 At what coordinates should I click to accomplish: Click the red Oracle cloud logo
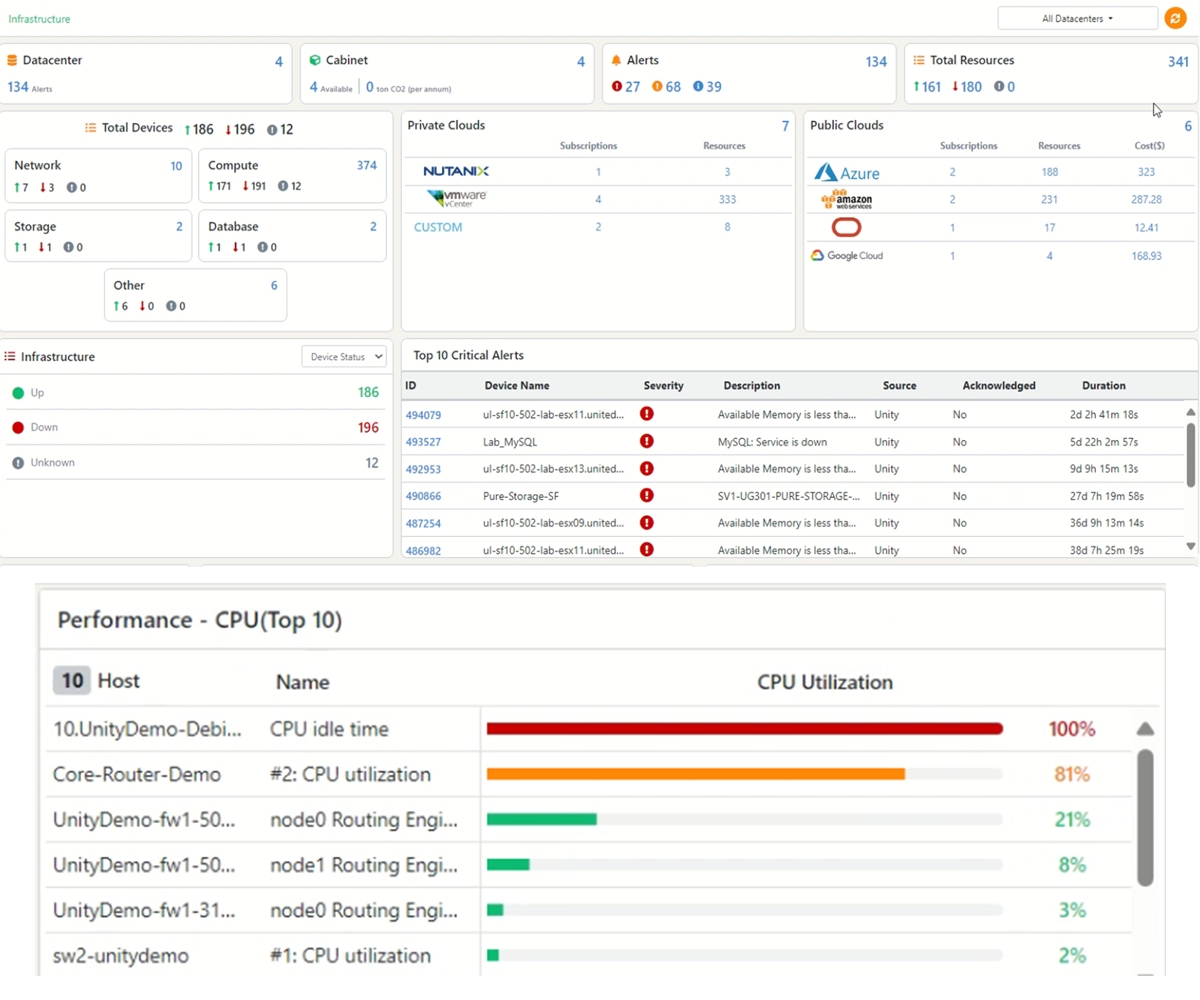846,228
